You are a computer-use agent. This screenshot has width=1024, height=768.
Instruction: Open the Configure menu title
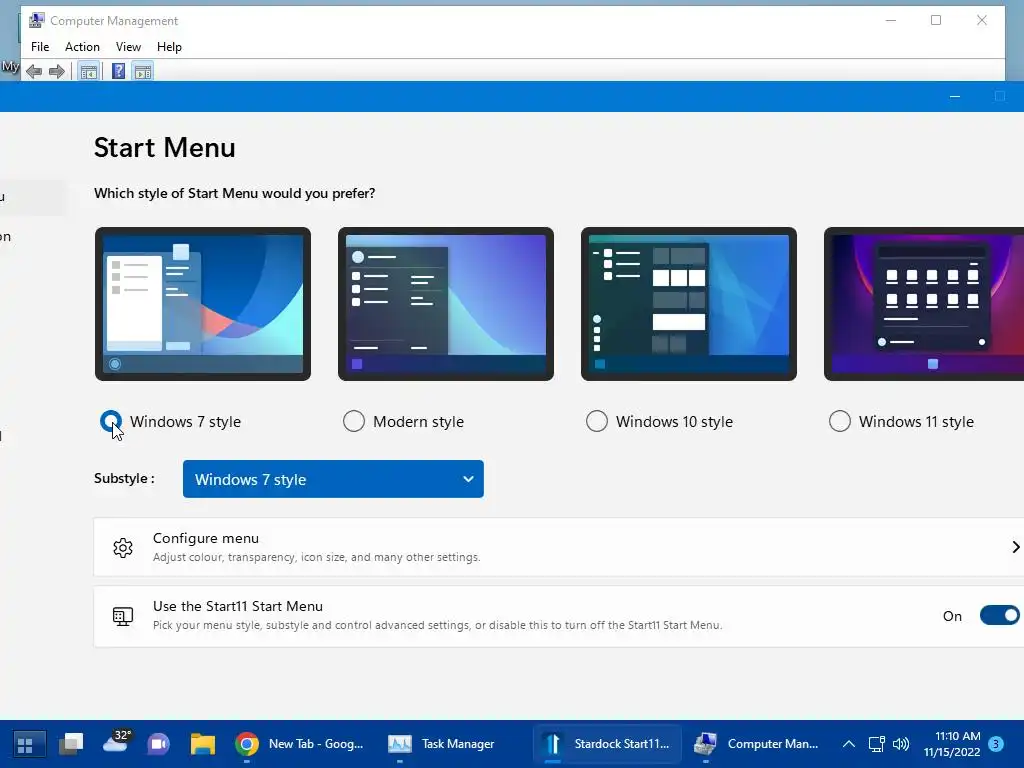[x=206, y=538]
